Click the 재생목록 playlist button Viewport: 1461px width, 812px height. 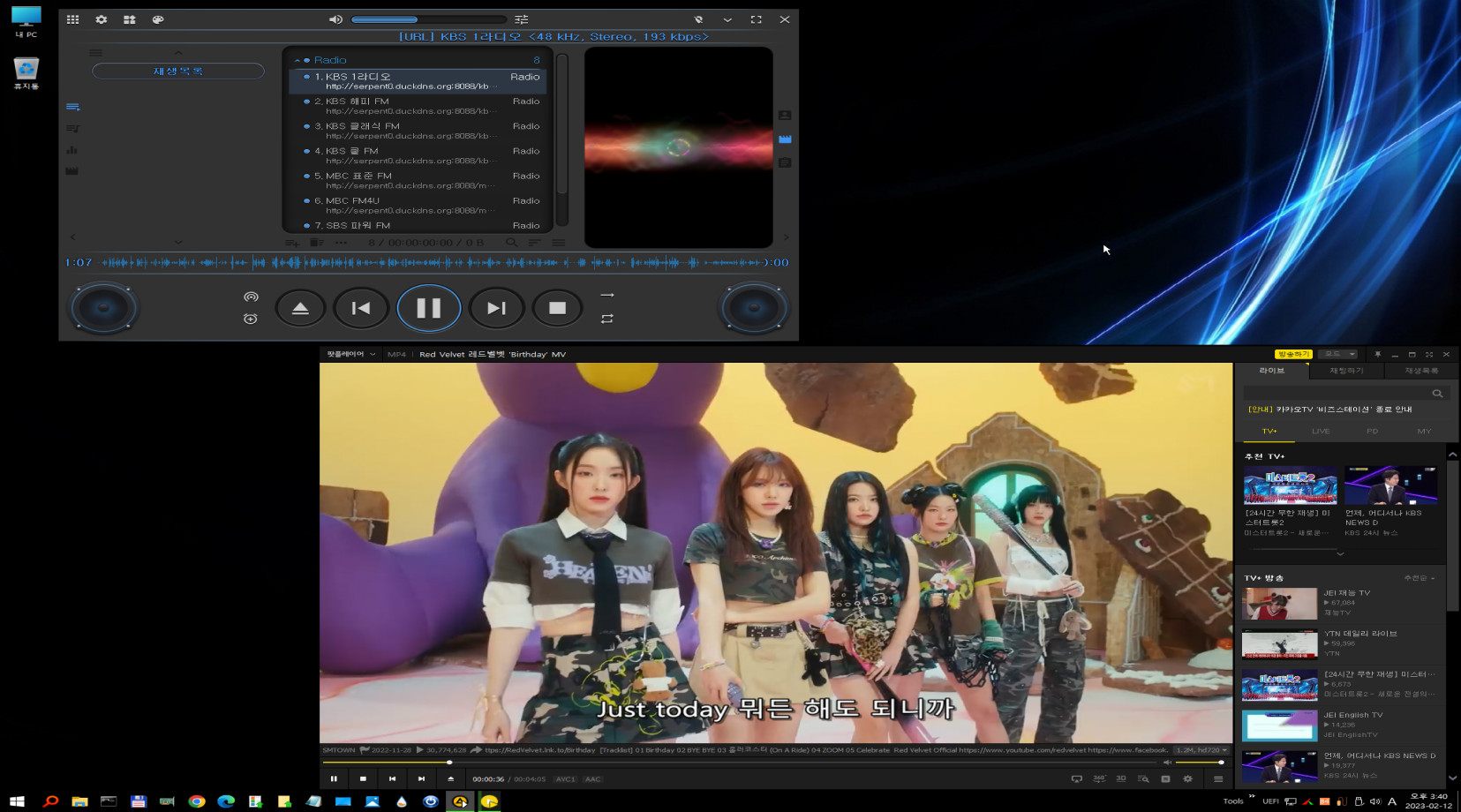tap(178, 71)
